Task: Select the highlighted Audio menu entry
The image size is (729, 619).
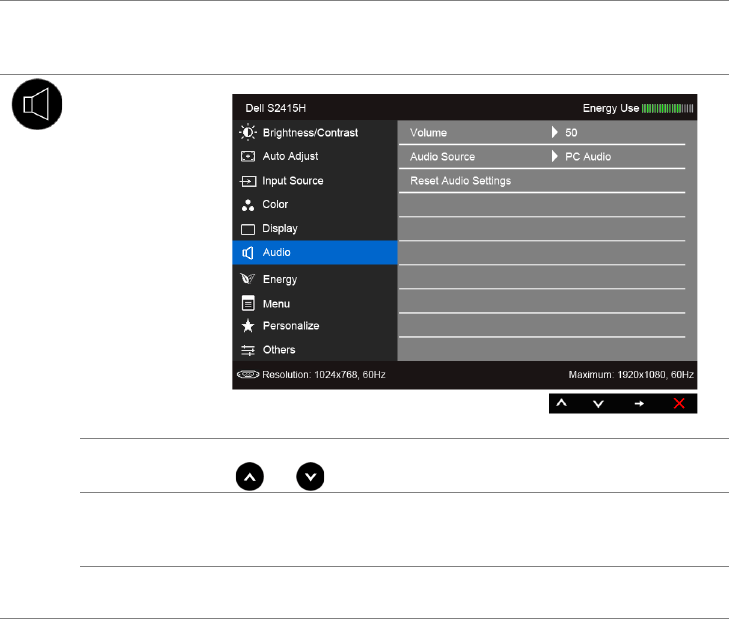Action: point(315,253)
